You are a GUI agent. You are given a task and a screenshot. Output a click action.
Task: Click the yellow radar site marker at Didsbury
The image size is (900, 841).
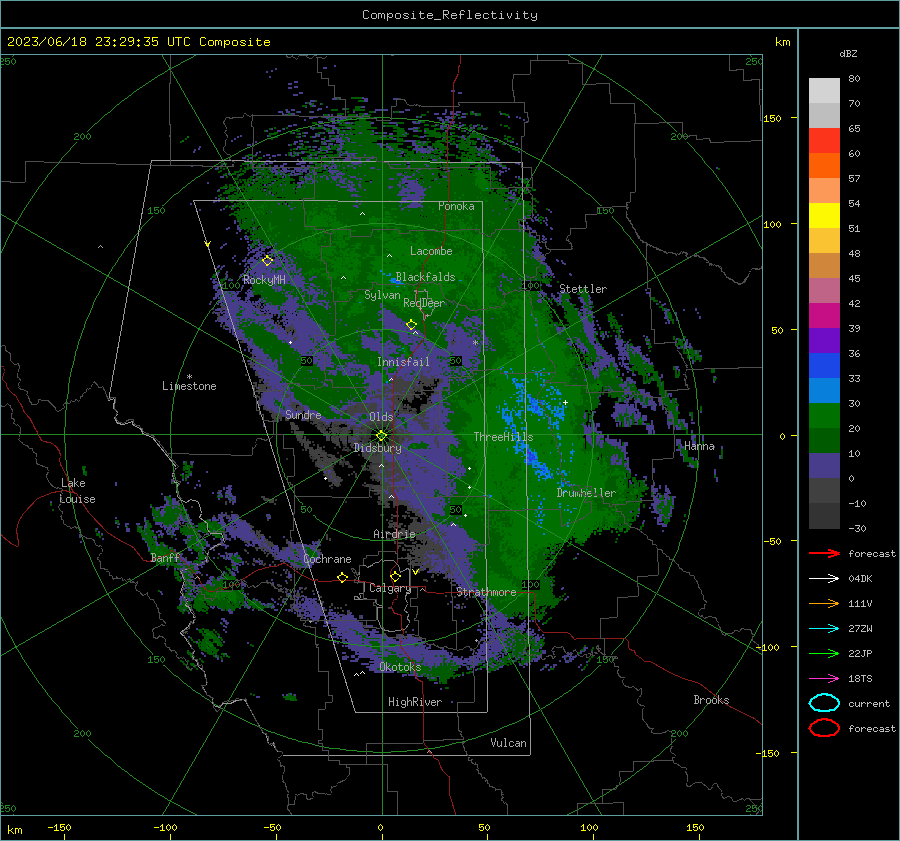[x=381, y=435]
